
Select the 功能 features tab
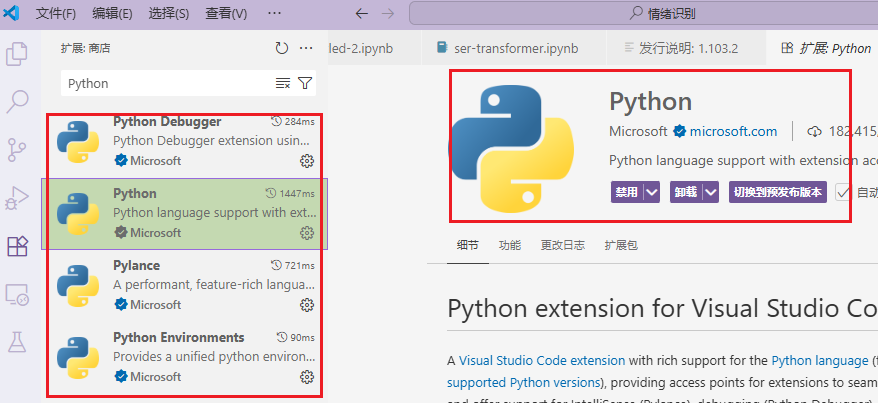tap(510, 245)
